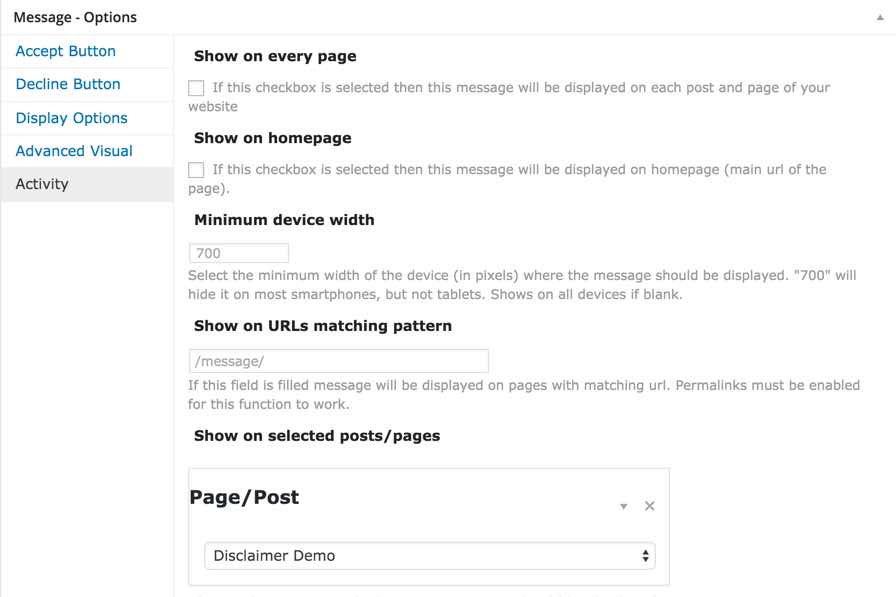Click the homepage checkbox description label
The height and width of the screenshot is (597, 896).
[x=507, y=178]
